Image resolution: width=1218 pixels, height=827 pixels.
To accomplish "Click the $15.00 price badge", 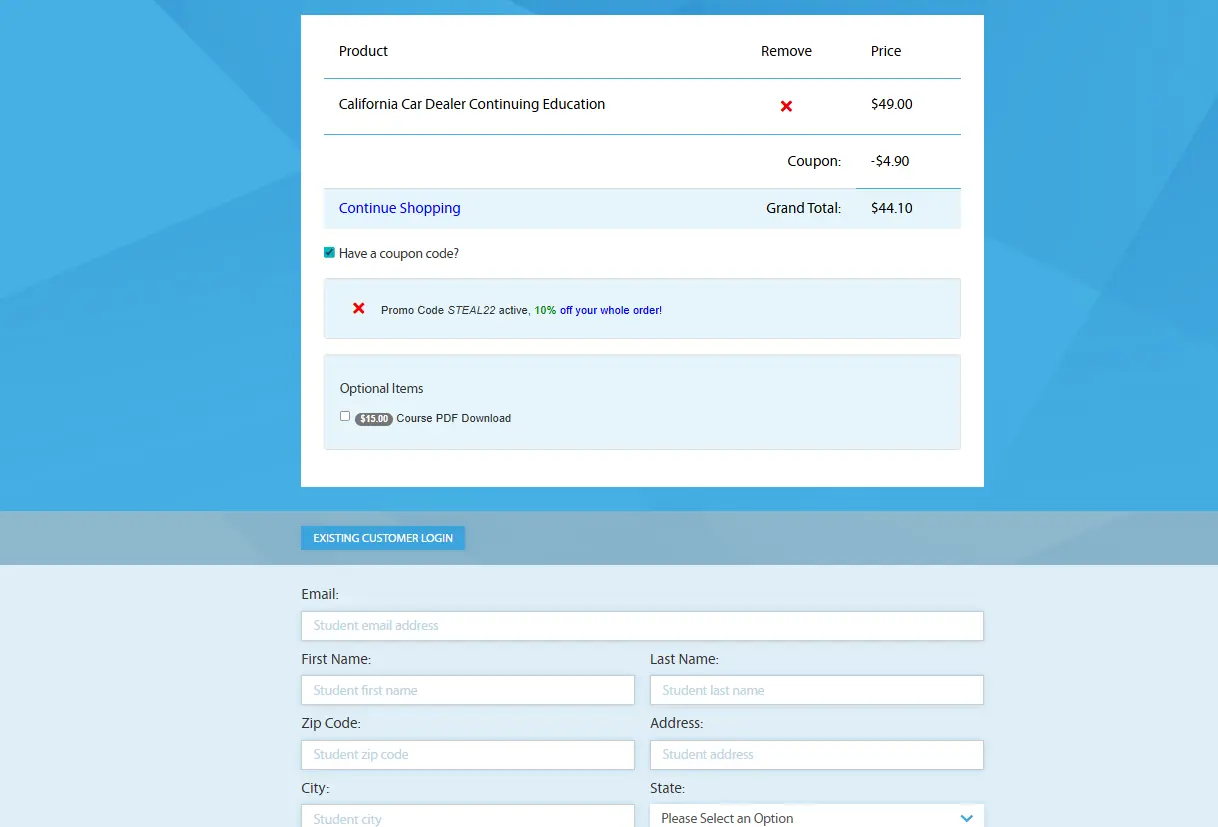I will (374, 419).
